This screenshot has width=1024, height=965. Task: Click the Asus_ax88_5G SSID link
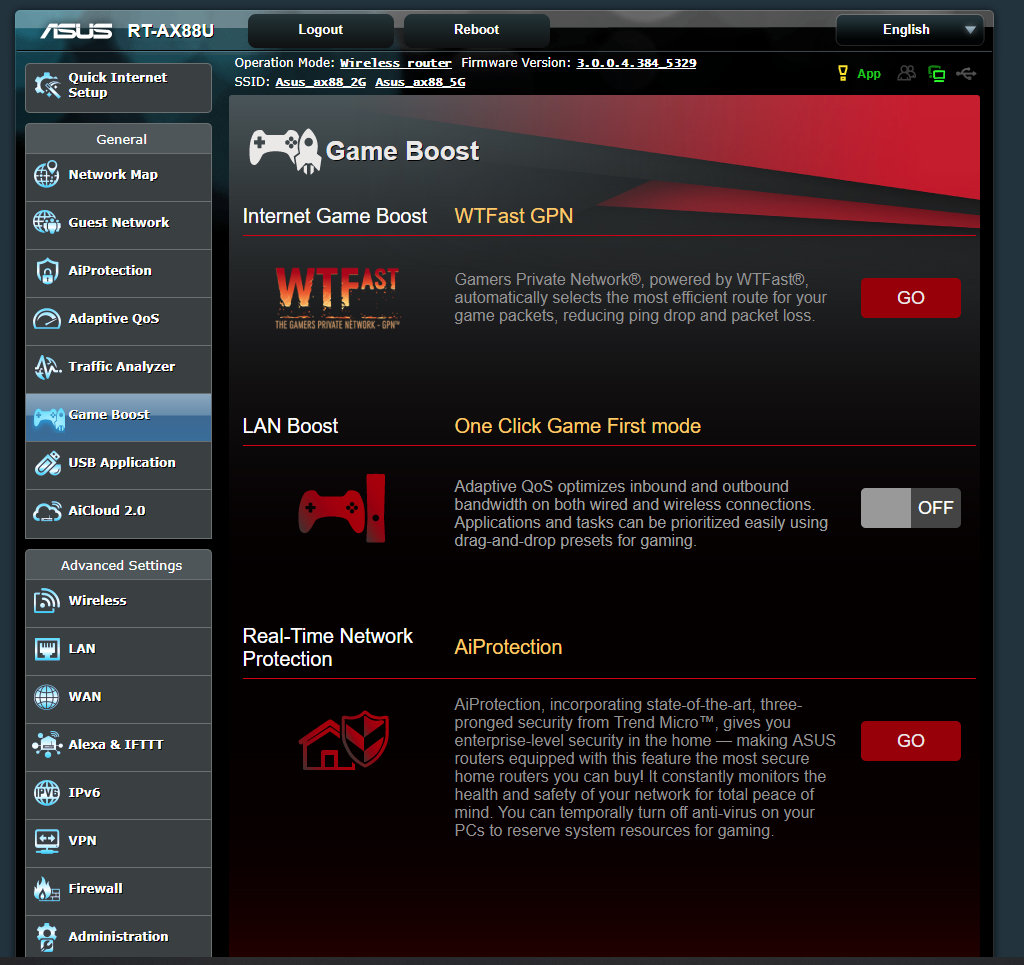[x=420, y=82]
